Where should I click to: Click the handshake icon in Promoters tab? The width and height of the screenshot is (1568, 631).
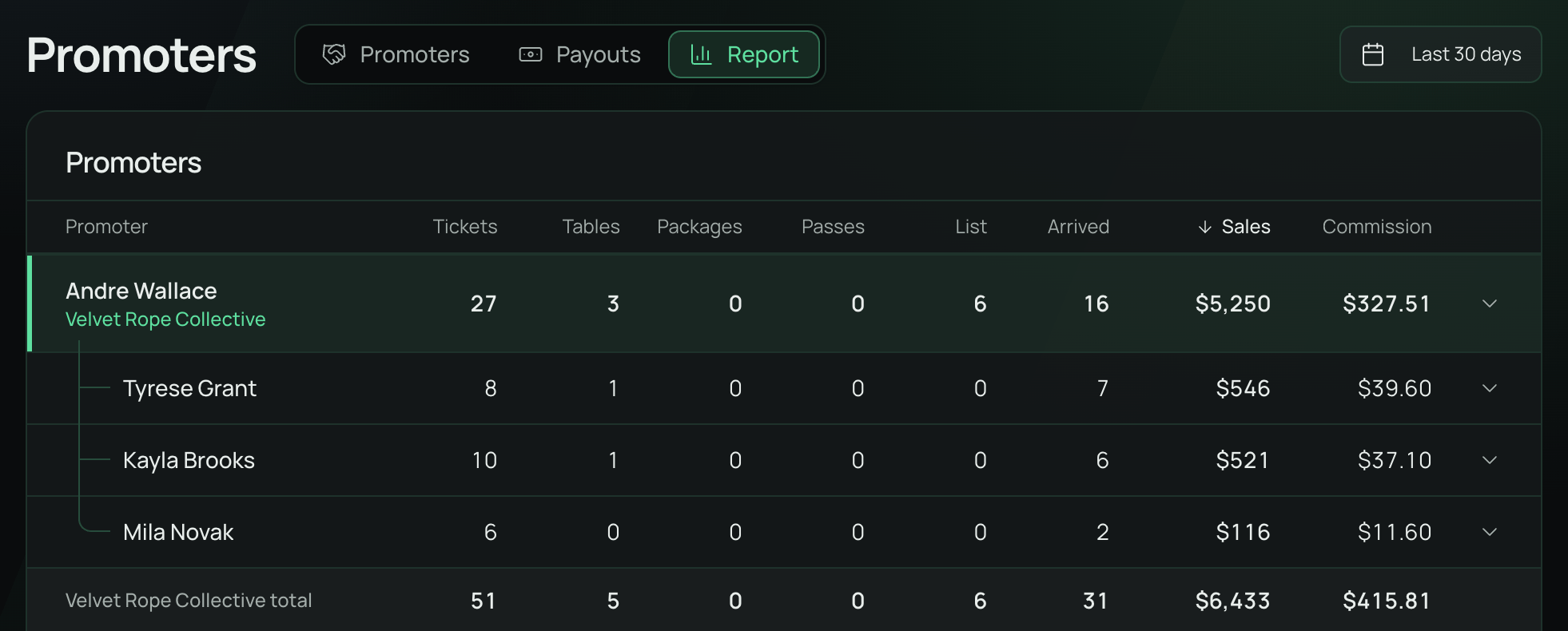(x=334, y=54)
